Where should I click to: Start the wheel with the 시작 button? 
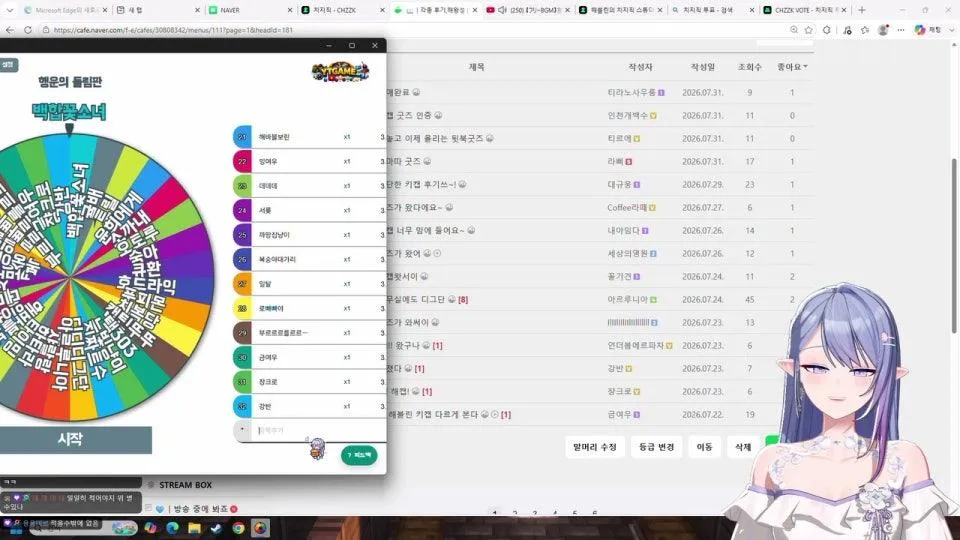point(75,440)
